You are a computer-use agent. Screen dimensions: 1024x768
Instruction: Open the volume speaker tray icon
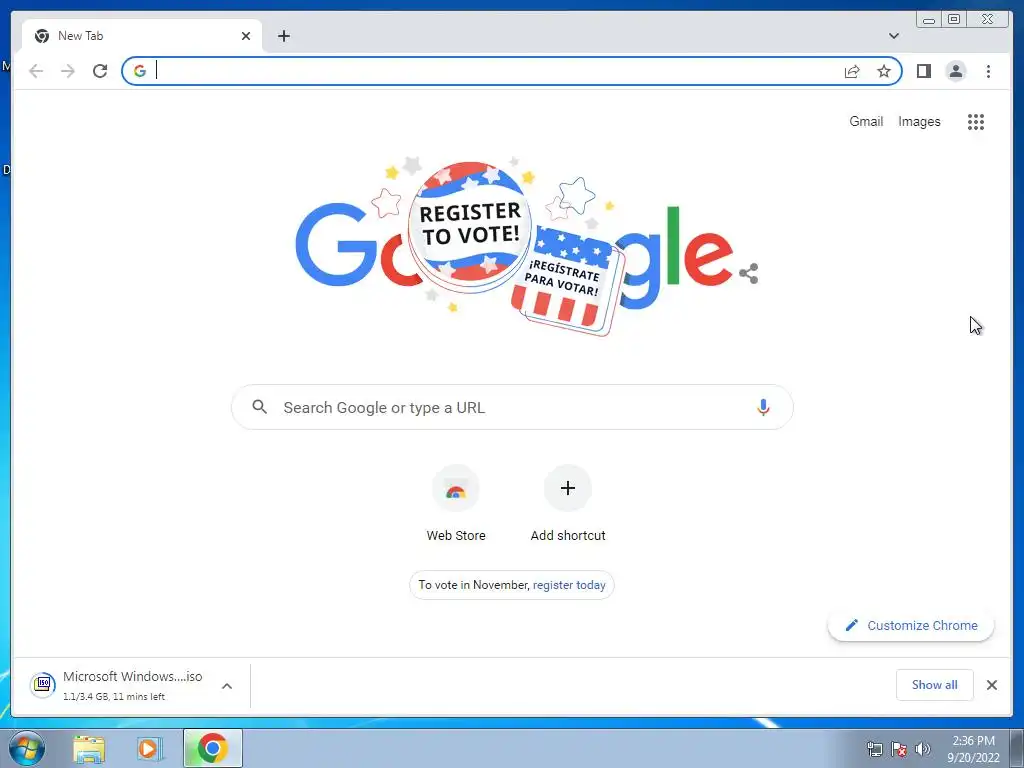(923, 750)
